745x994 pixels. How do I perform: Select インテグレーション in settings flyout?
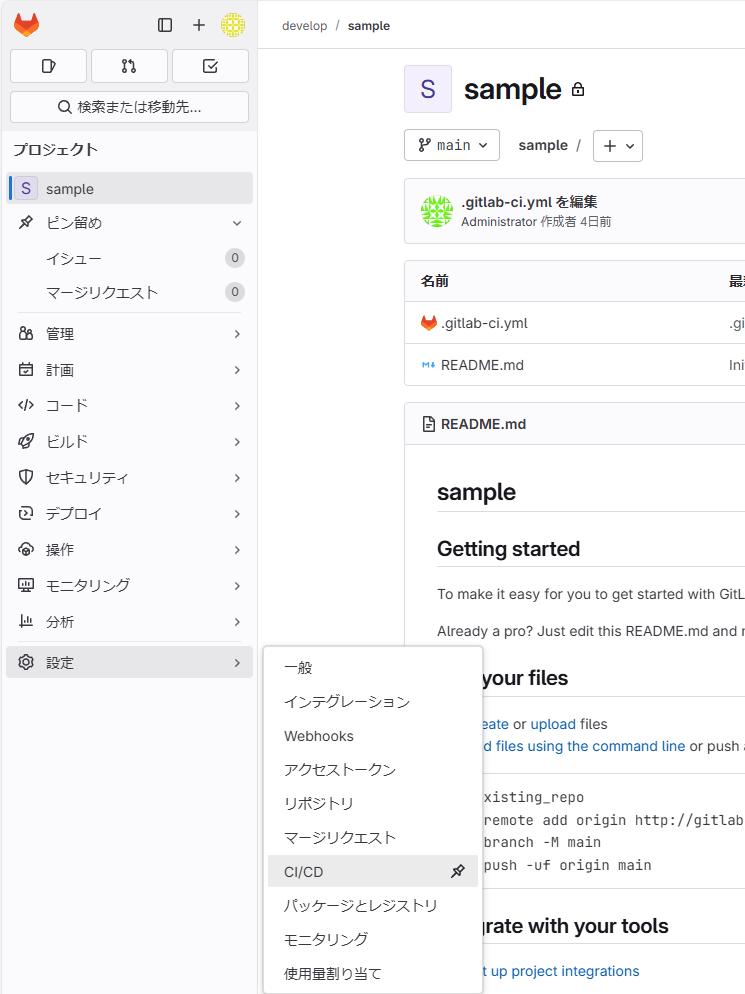pyautogui.click(x=373, y=702)
